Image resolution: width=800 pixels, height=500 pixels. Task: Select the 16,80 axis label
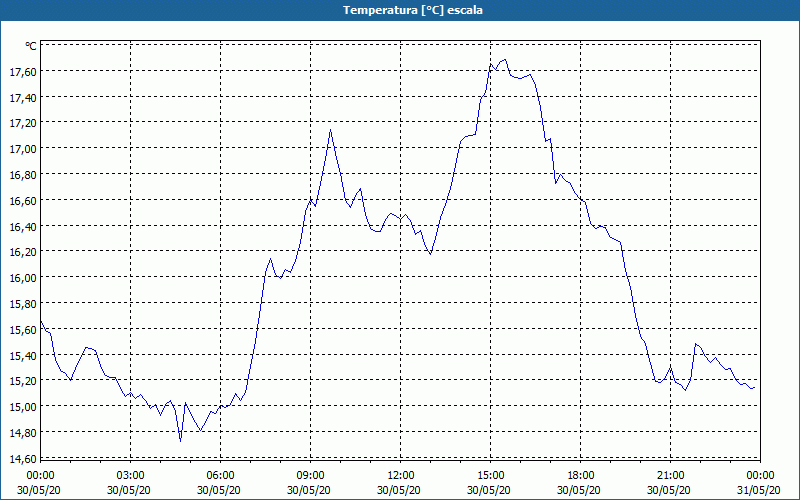(23, 176)
